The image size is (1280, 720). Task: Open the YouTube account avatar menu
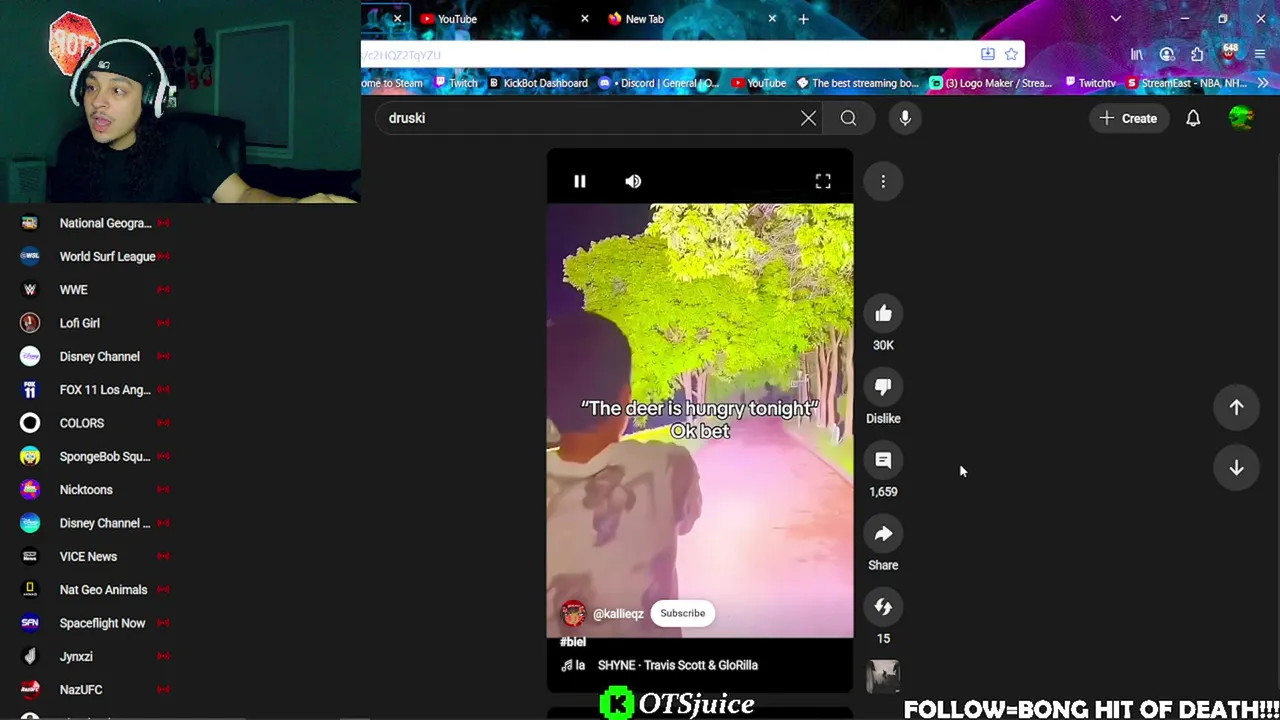1241,118
